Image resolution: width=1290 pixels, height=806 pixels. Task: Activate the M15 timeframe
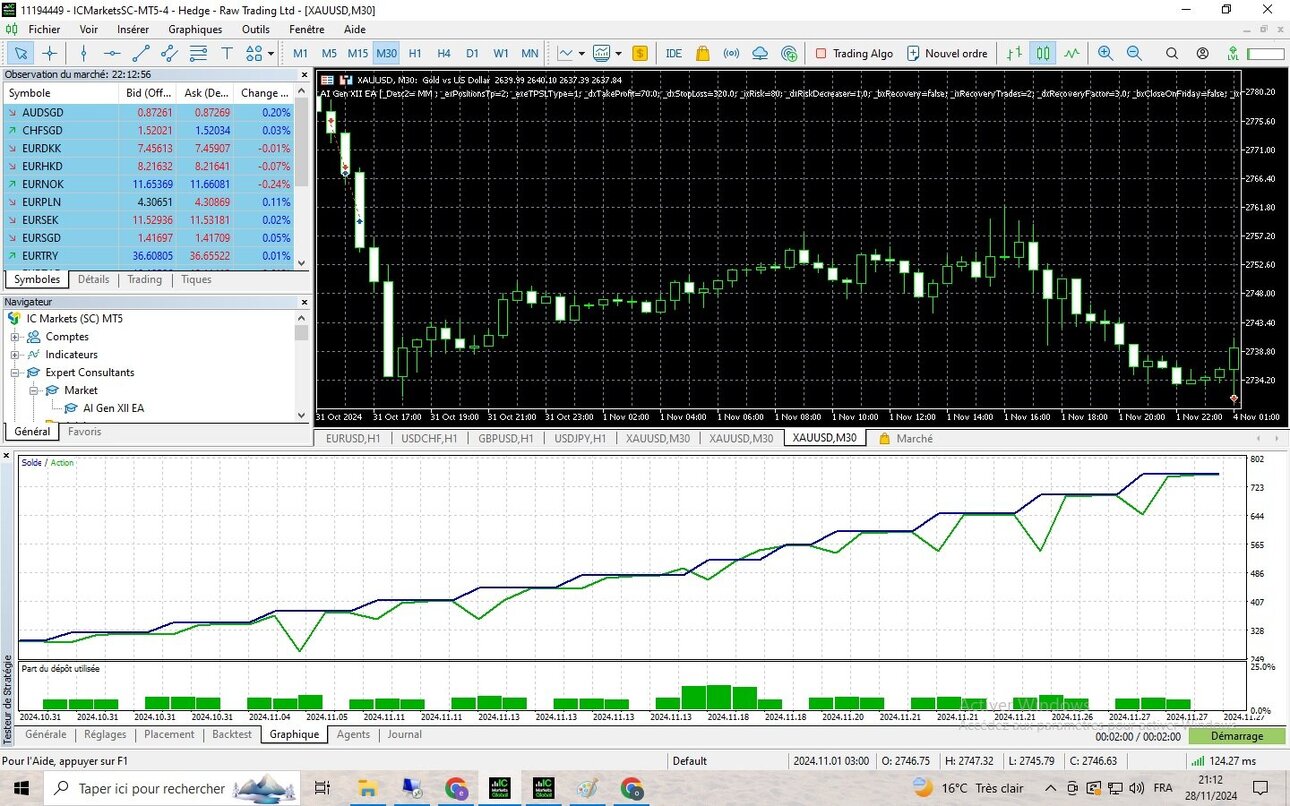[x=357, y=53]
